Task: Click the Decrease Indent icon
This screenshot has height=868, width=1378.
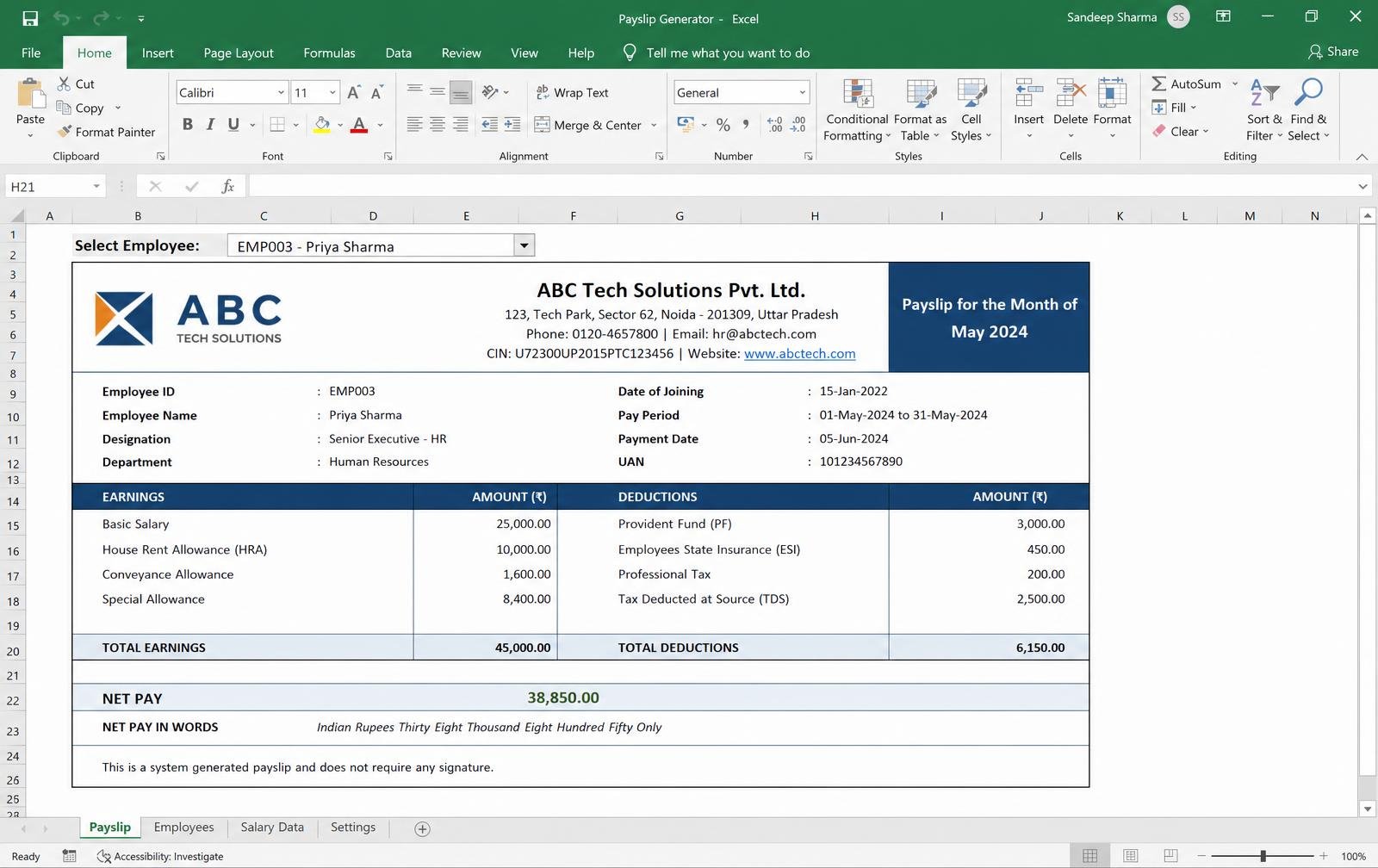Action: 489,125
